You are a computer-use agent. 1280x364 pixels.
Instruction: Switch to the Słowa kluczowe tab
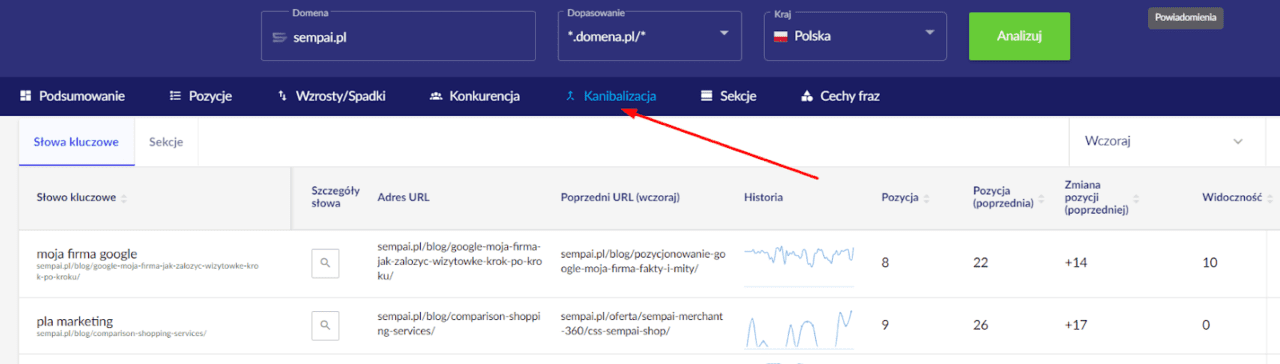76,142
